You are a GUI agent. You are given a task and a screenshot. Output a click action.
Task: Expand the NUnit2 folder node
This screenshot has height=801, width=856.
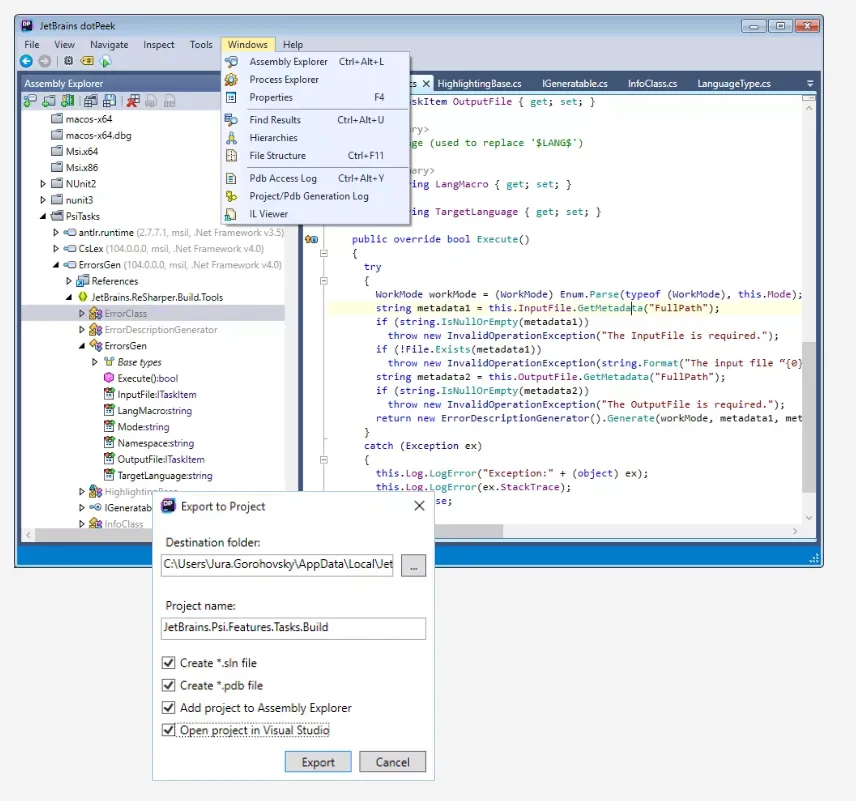click(x=43, y=183)
